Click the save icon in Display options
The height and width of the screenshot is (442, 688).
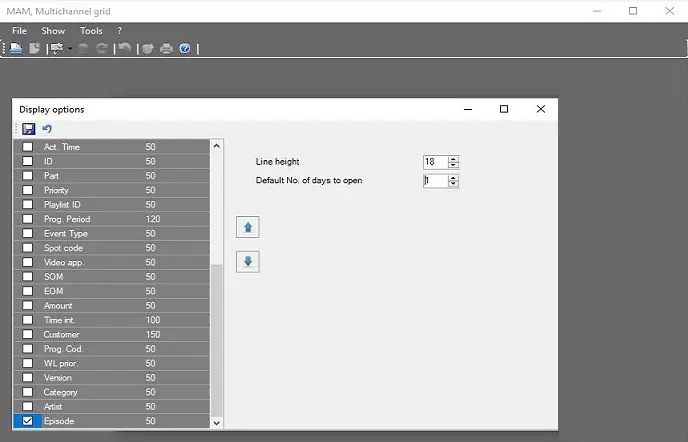coord(28,129)
